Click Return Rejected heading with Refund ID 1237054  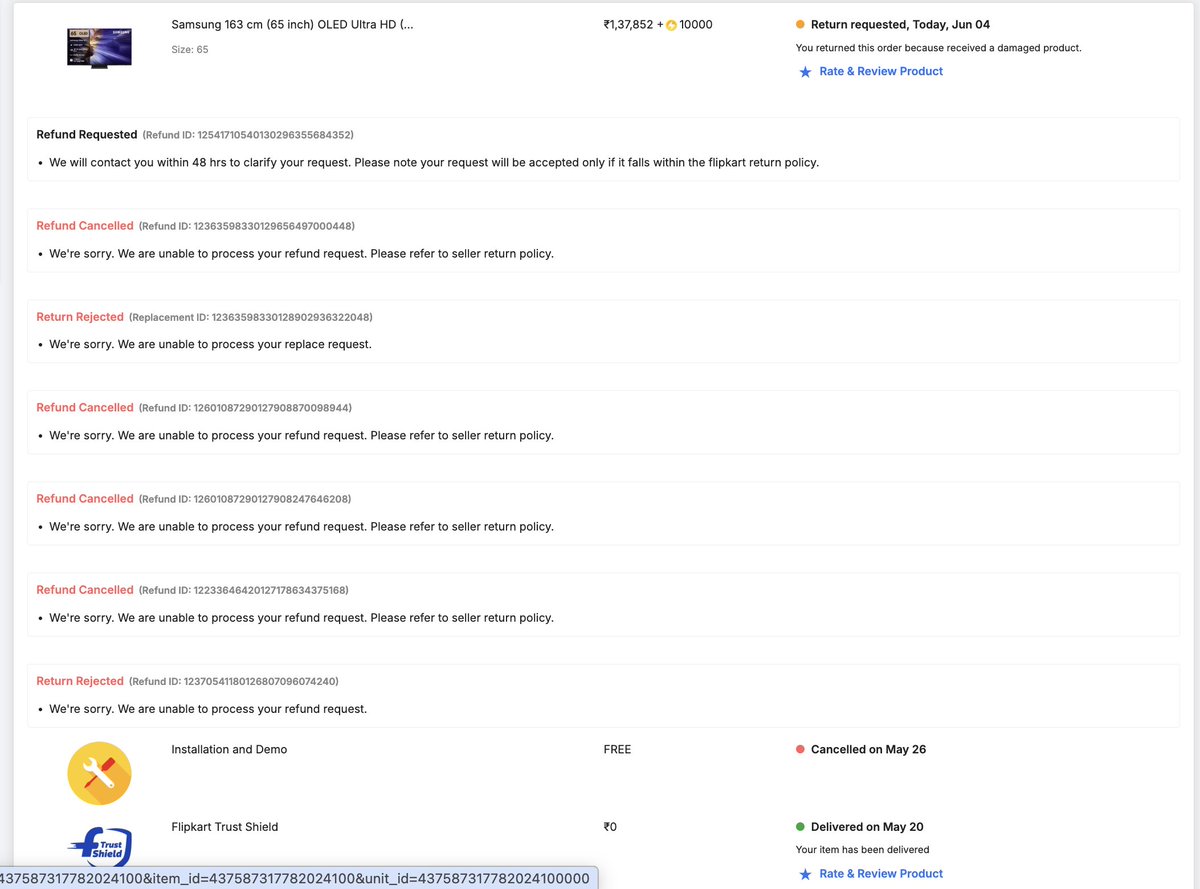pyautogui.click(x=80, y=680)
